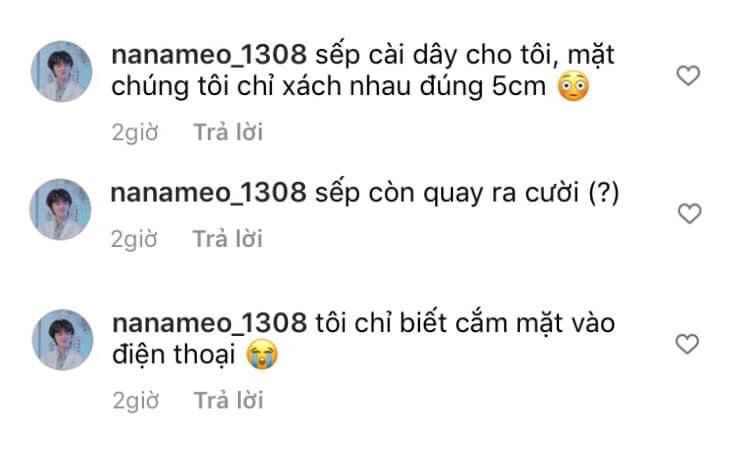Click the text "tôi chỉ biết cắm mặt vào"
Image resolution: width=750 pixels, height=460 pixels.
(x=465, y=323)
